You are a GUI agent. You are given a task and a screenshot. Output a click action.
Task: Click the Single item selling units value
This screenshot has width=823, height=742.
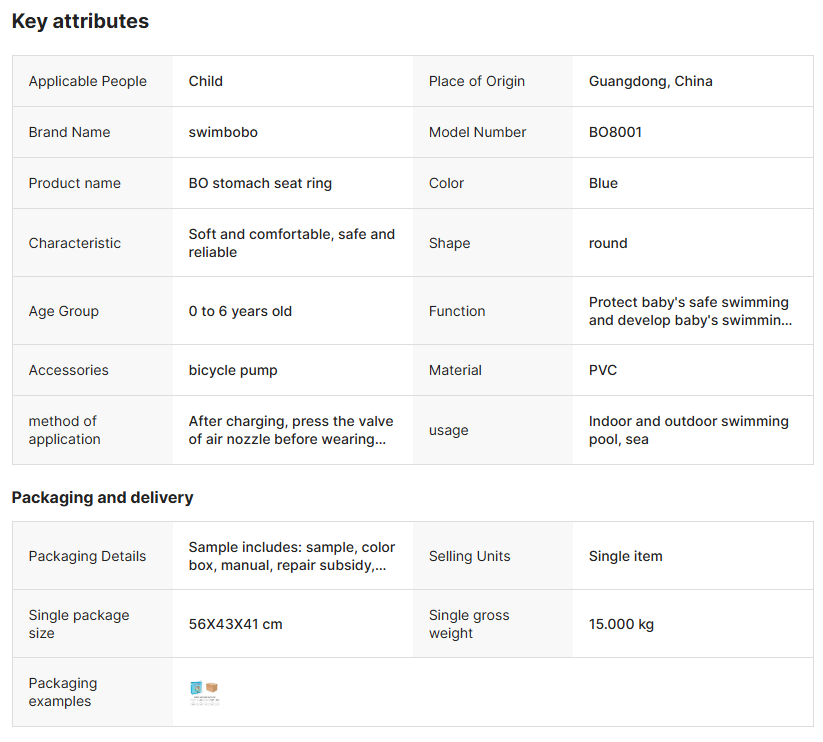[x=625, y=556]
